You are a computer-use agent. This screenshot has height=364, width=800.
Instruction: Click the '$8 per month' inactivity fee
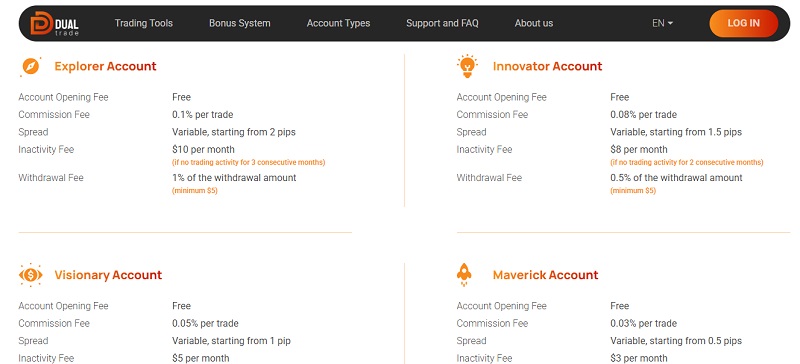tap(639, 150)
